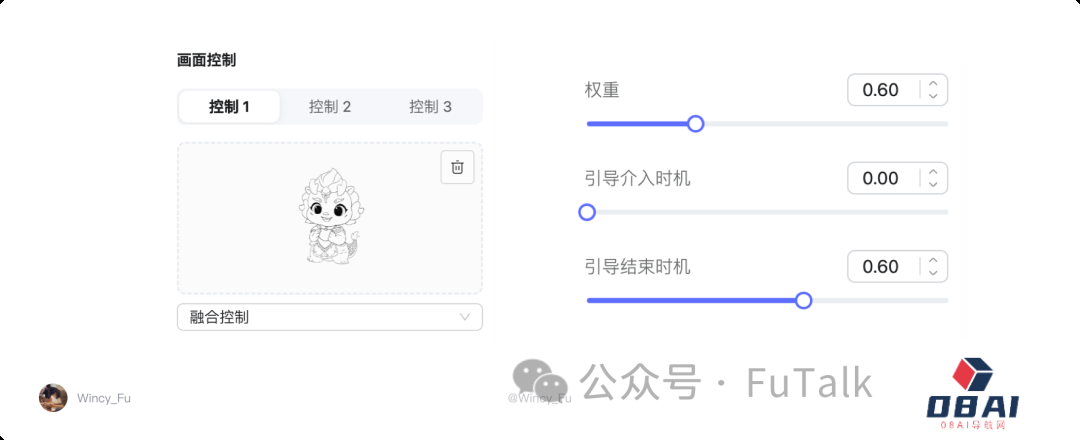Click the 引导介入时机 slider handle at start
The image size is (1080, 440).
587,212
